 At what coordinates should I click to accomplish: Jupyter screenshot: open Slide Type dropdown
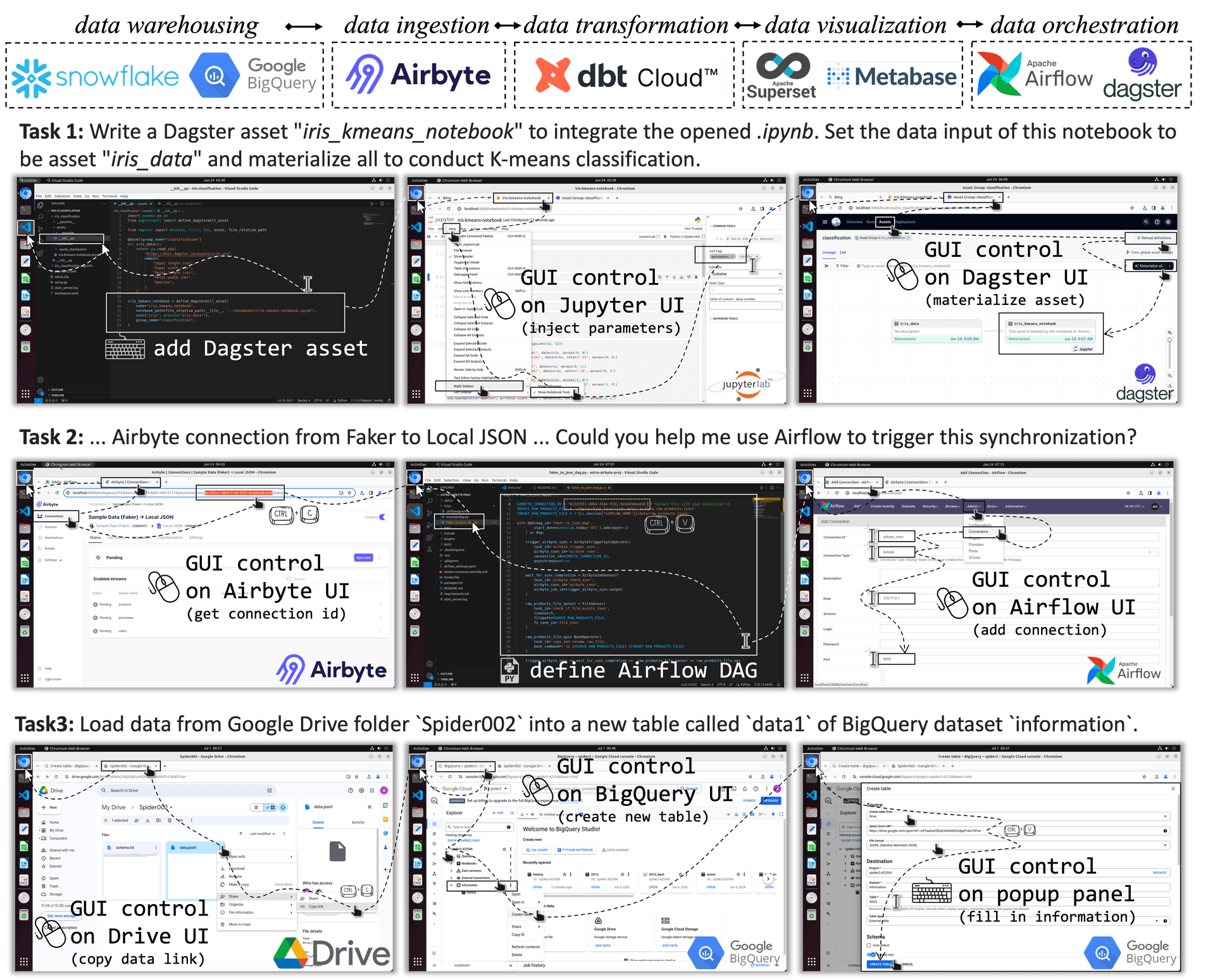(x=745, y=290)
